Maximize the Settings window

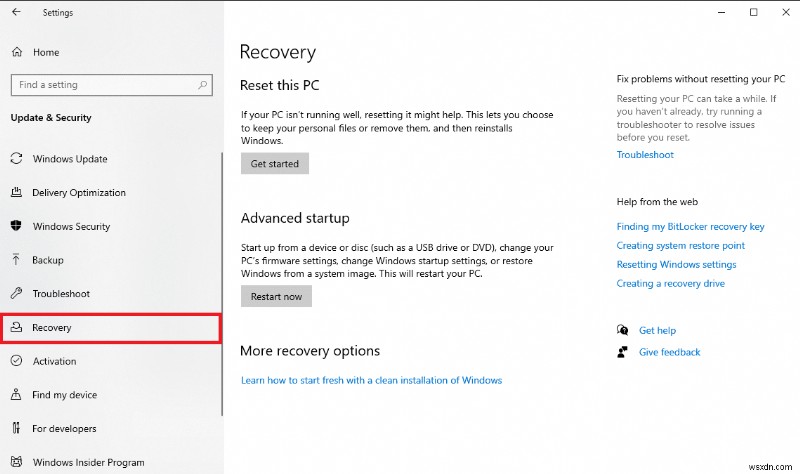pyautogui.click(x=754, y=12)
